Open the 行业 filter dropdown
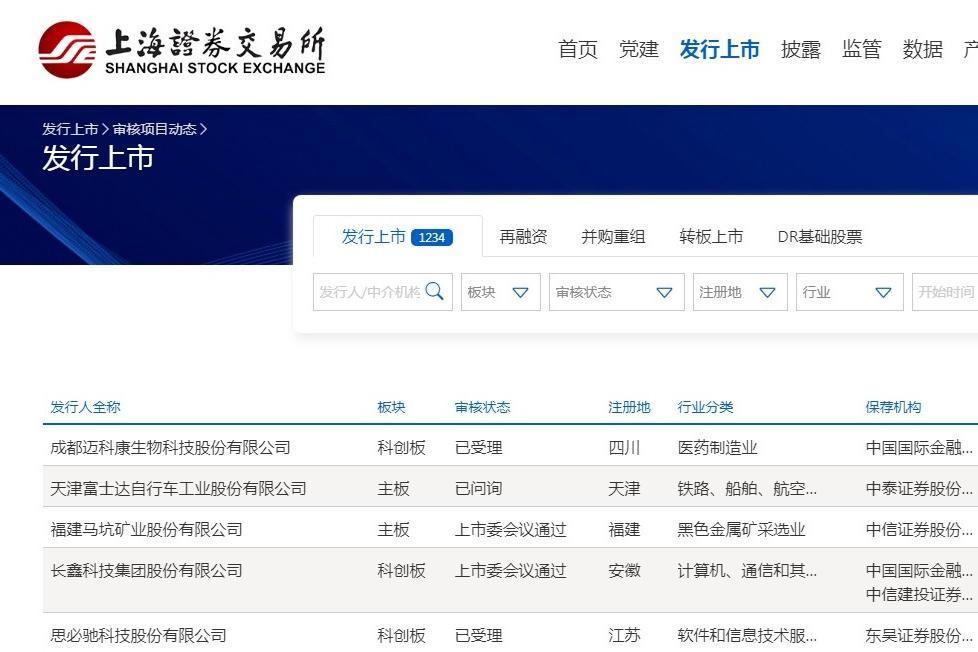Viewport: 978px width, 652px height. pos(850,292)
